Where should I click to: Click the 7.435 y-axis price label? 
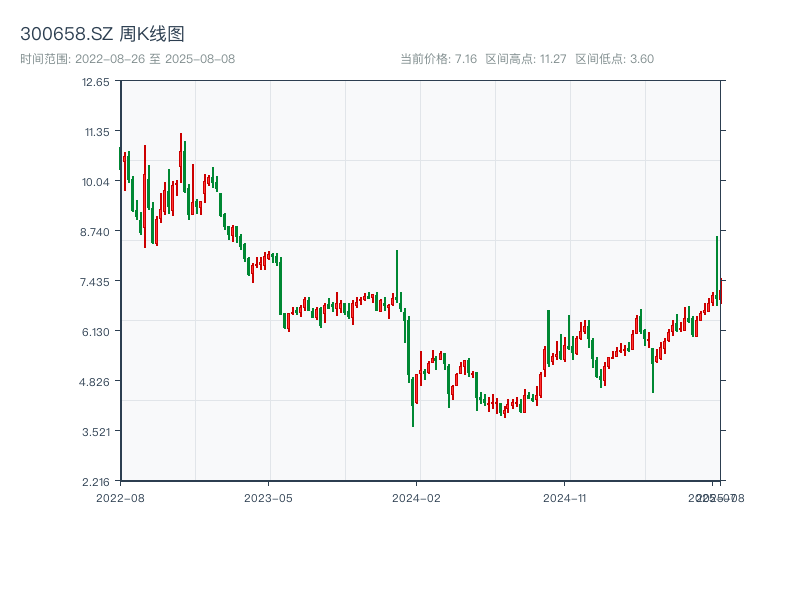[96, 282]
